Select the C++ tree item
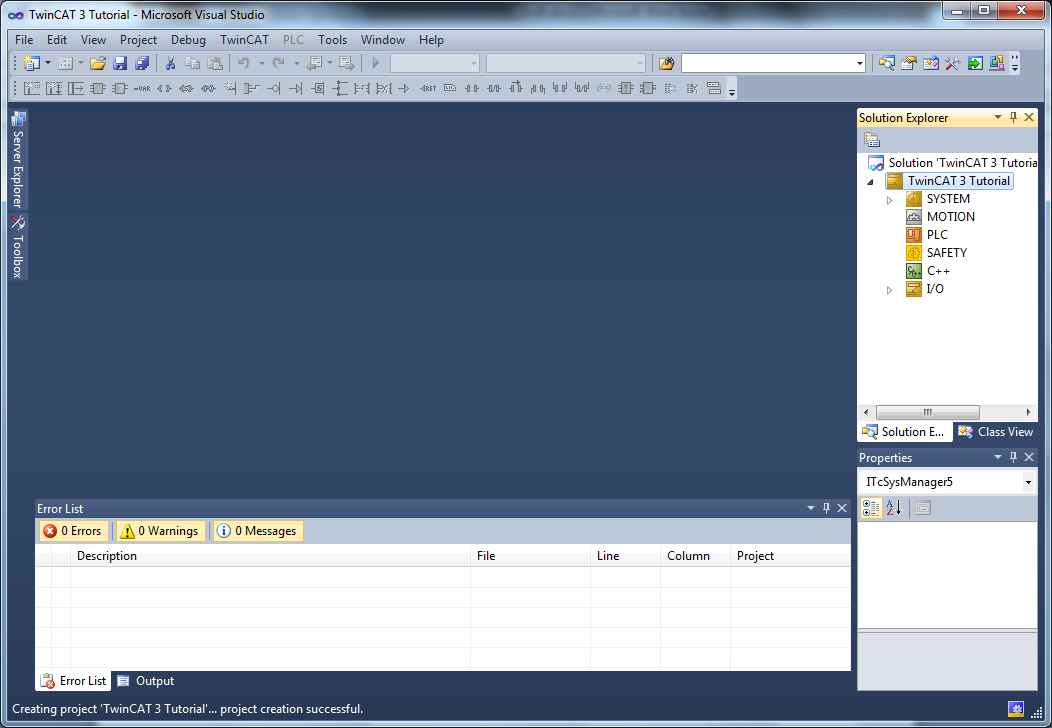 coord(928,271)
